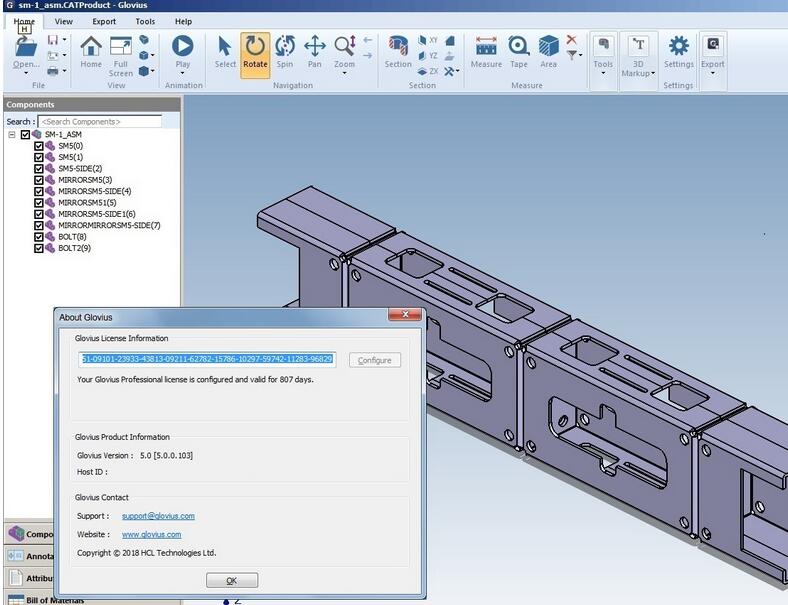
Task: Open the Export ribbon tab
Action: 104,22
